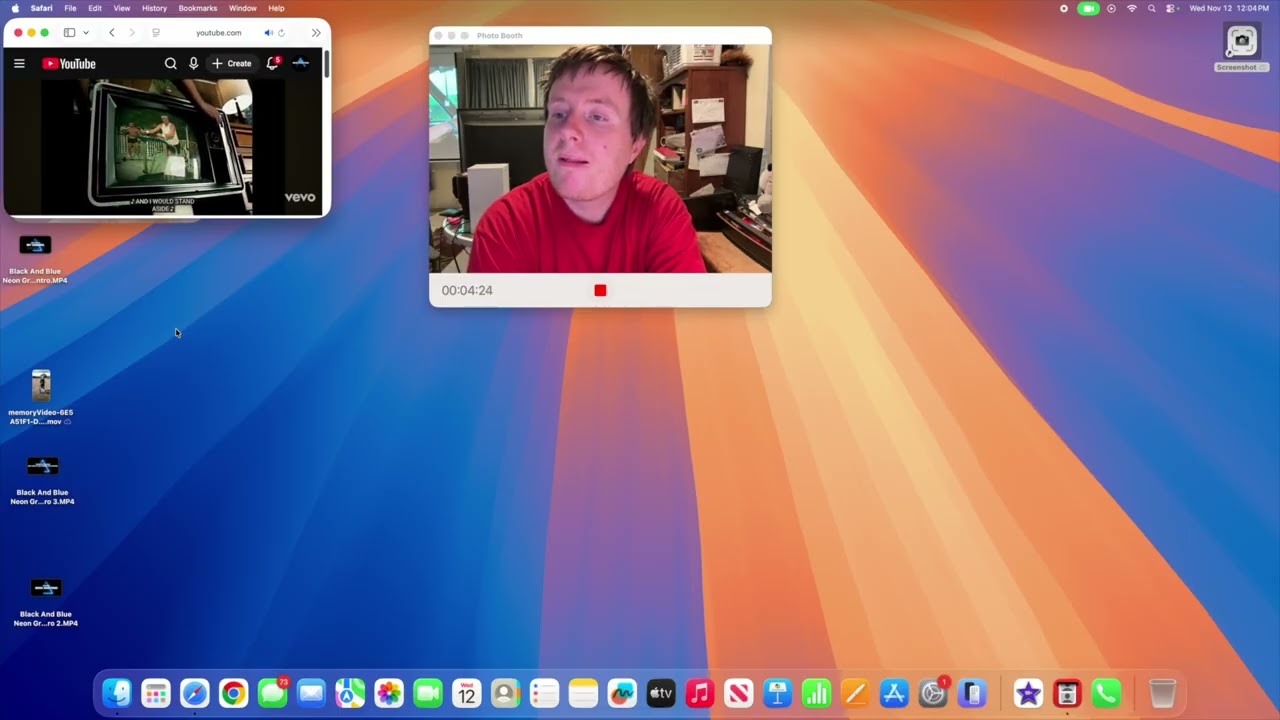
Task: Open Messages from the Dock
Action: point(272,693)
